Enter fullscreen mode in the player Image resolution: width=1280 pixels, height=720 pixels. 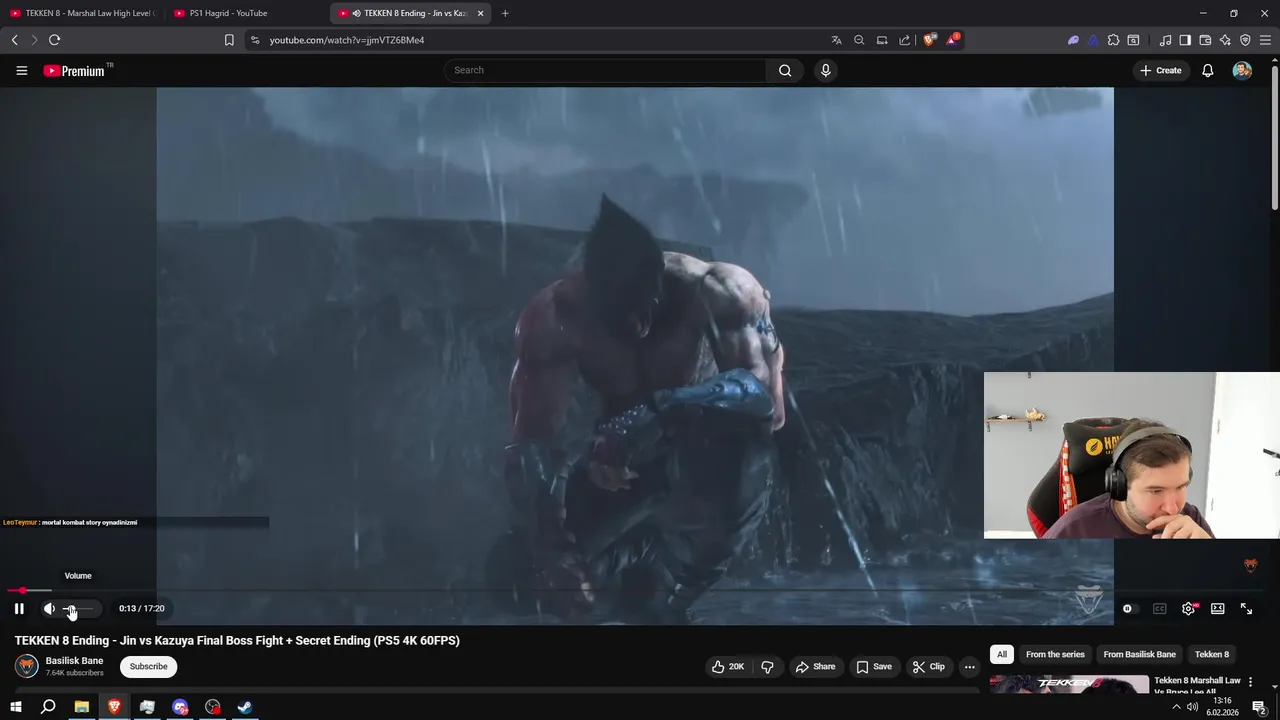pos(1247,608)
